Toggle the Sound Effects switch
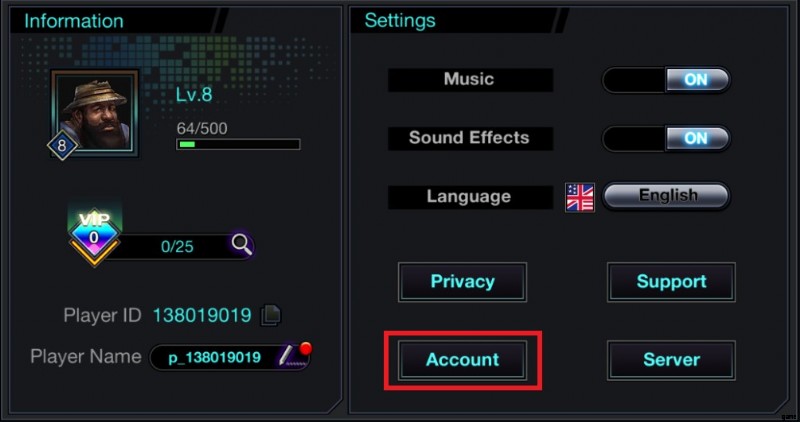The height and width of the screenshot is (422, 800). (666, 138)
